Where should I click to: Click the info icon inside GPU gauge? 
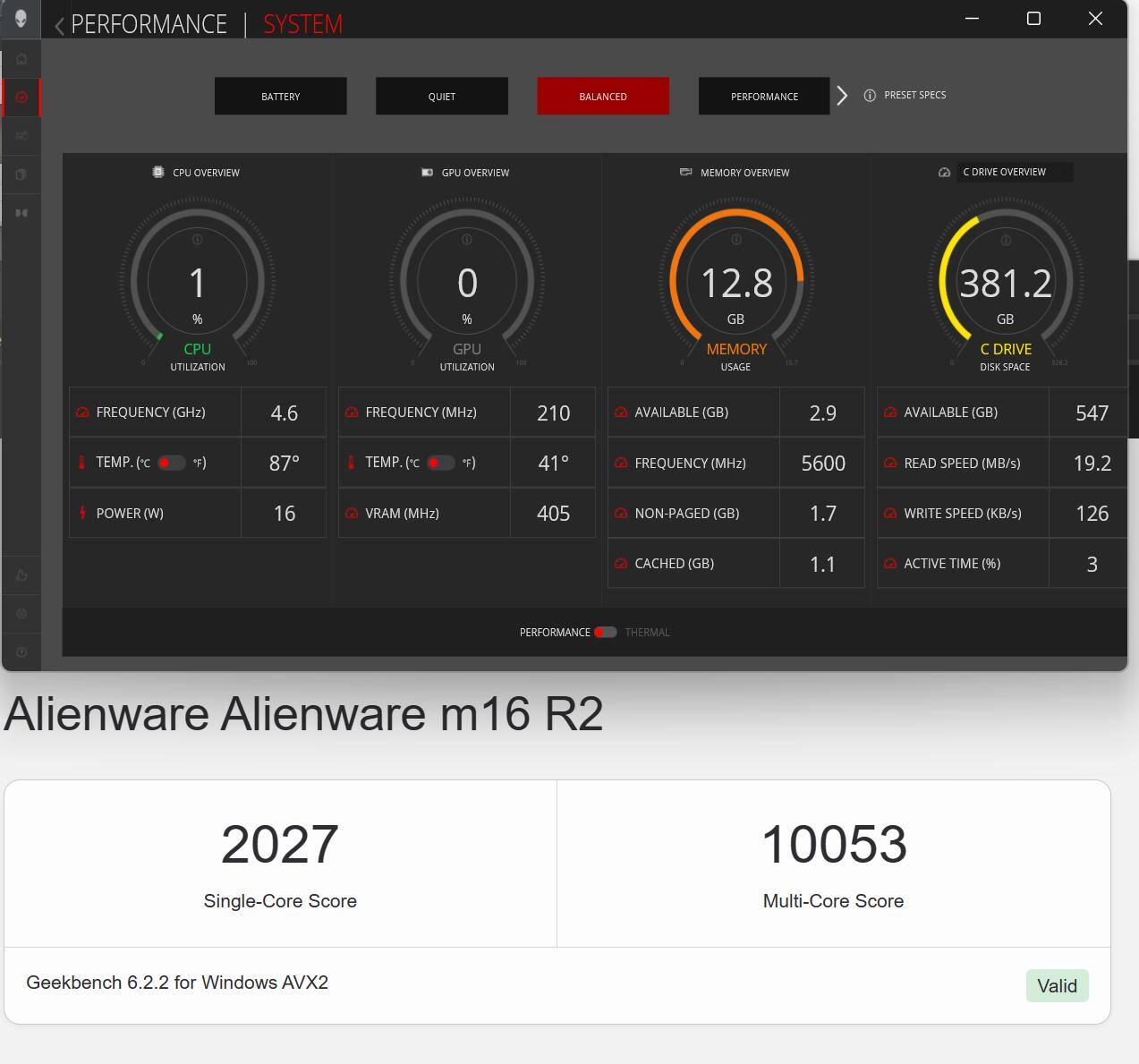pyautogui.click(x=467, y=240)
